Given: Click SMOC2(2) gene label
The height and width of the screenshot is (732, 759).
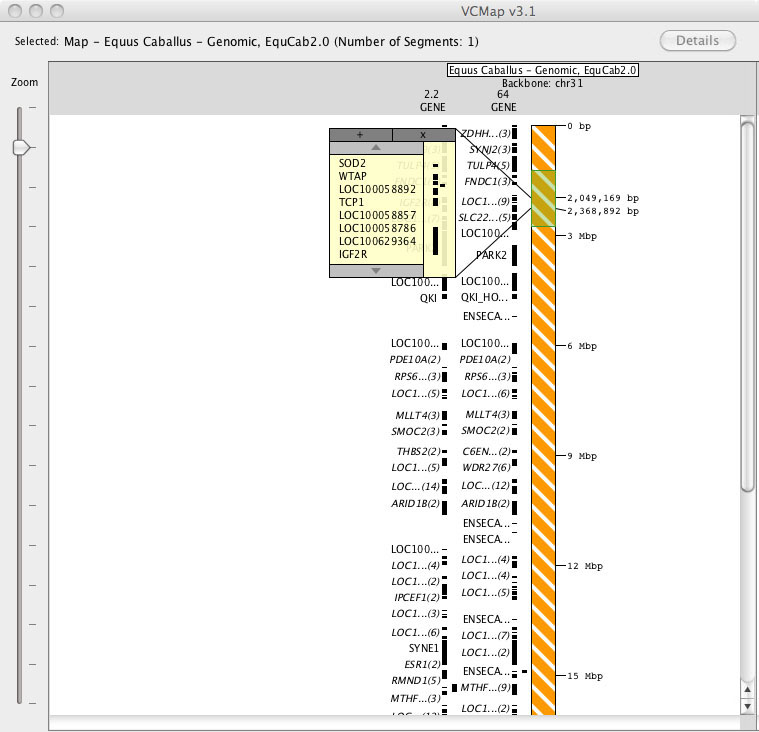Looking at the screenshot, I should click(485, 431).
